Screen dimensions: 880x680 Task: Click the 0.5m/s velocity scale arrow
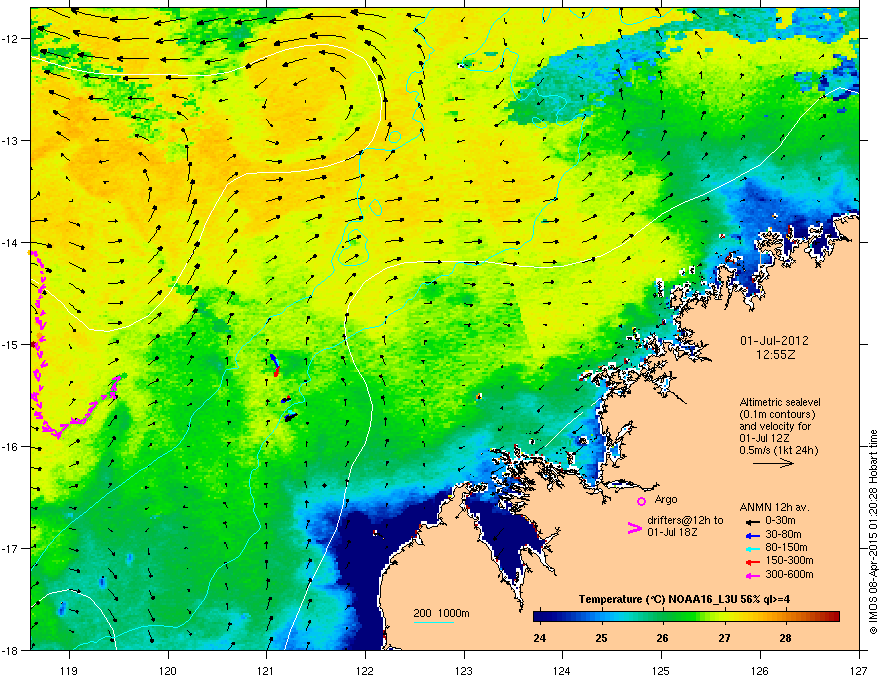click(773, 463)
